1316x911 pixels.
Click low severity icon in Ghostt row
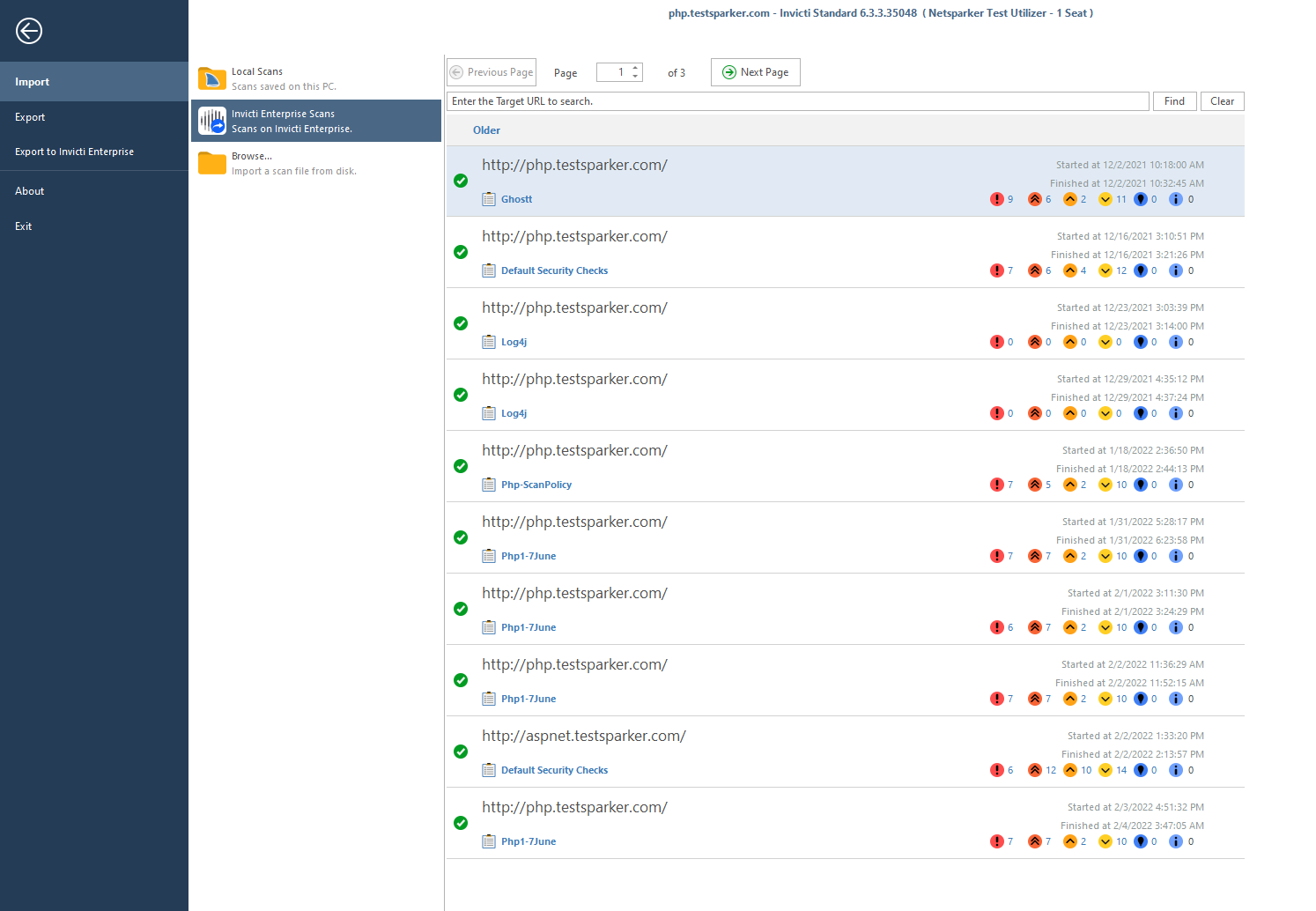[1105, 199]
